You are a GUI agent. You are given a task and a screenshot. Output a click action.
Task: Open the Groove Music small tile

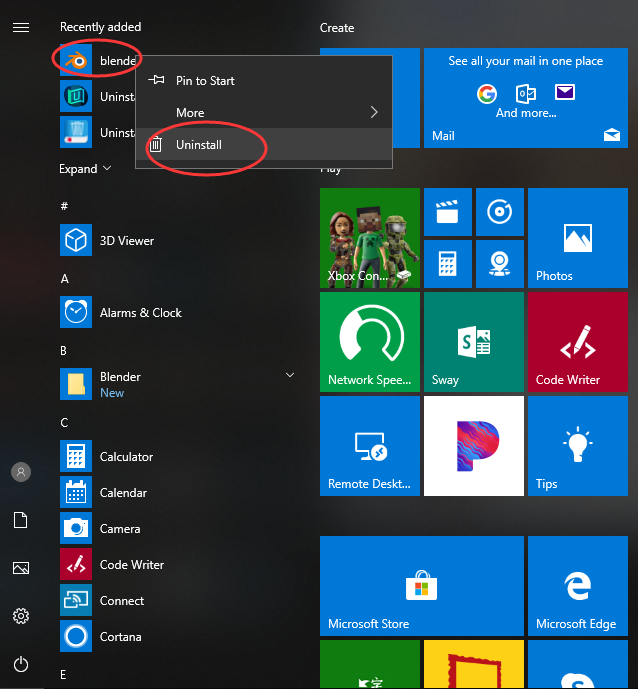(x=500, y=212)
